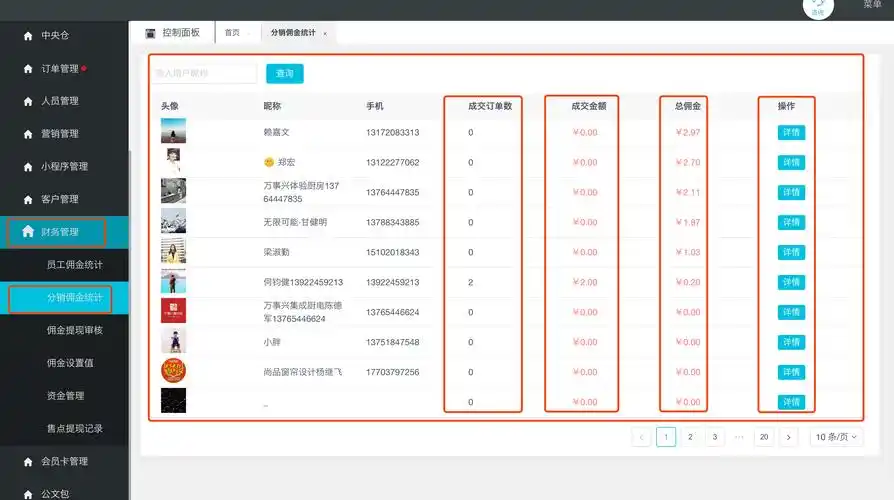Close the 分销佣金统计 tab
Viewport: 894px width, 500px height.
325,34
